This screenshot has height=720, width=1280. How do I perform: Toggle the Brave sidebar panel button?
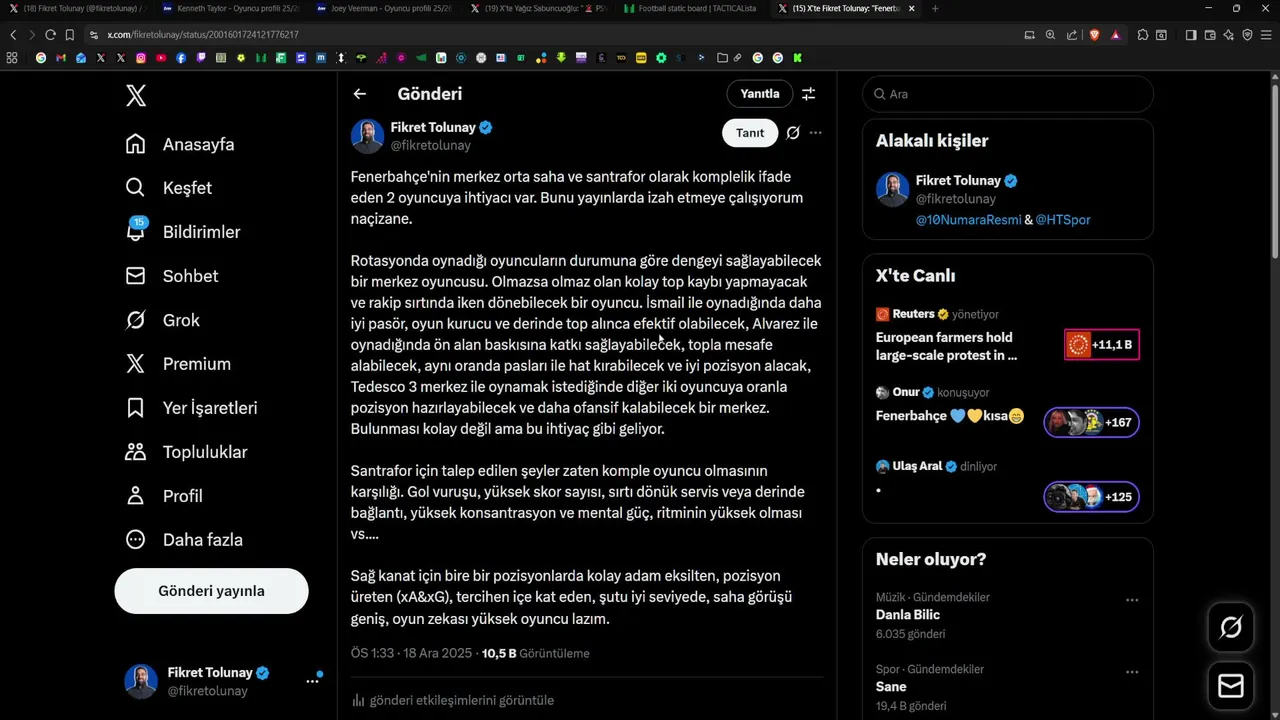coord(1191,35)
